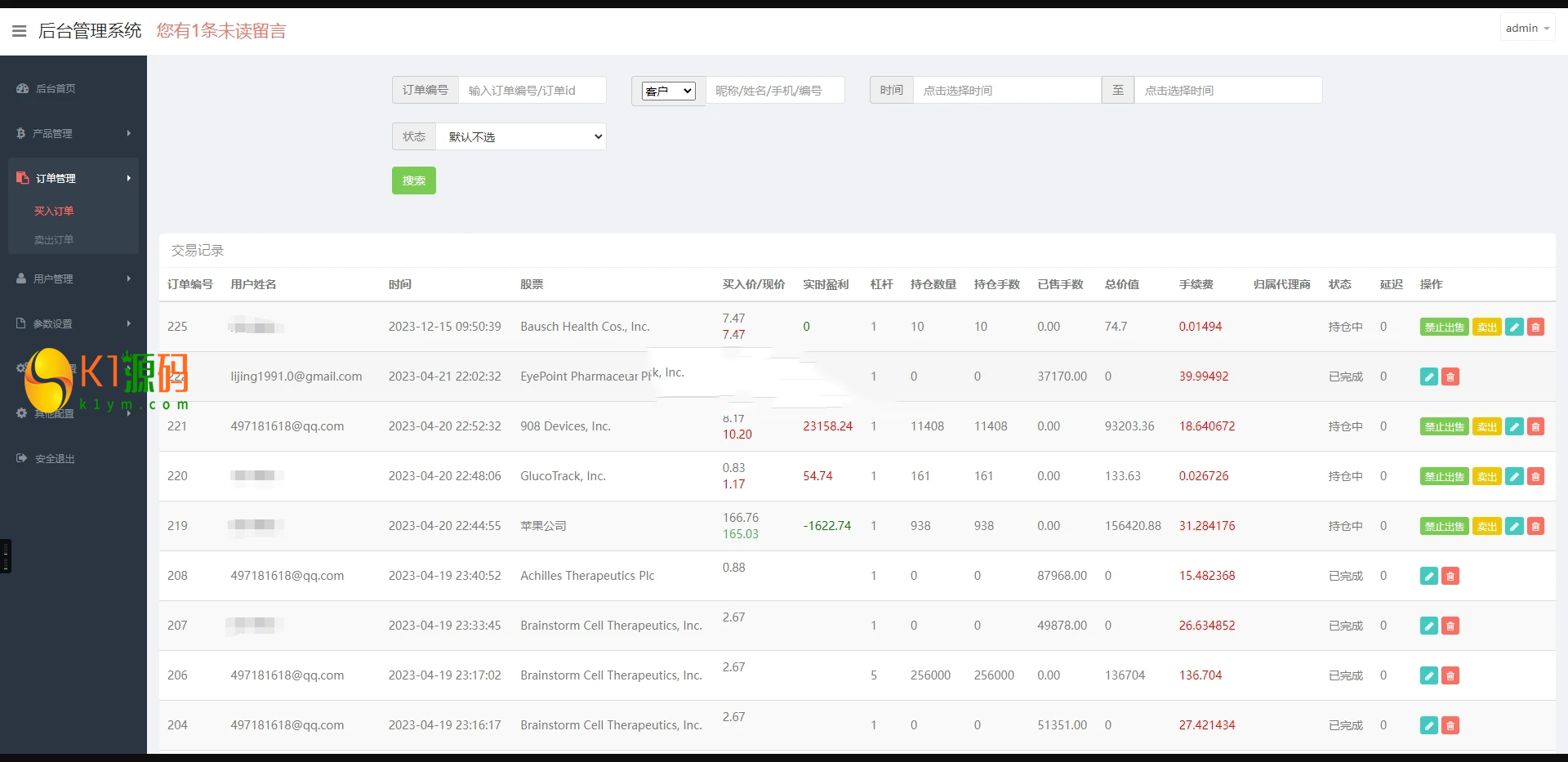Click the edit pencil icon for order 208
The height and width of the screenshot is (762, 1568).
coord(1428,576)
